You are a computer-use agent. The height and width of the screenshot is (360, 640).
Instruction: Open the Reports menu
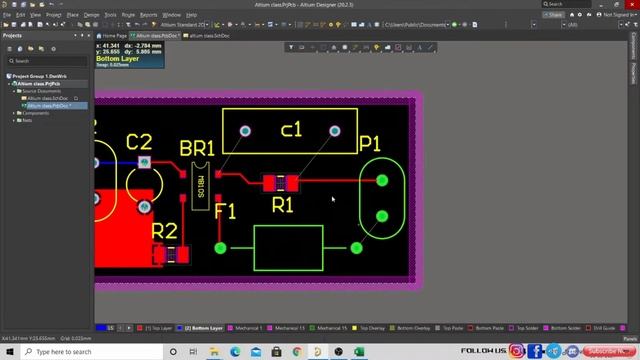(x=149, y=15)
